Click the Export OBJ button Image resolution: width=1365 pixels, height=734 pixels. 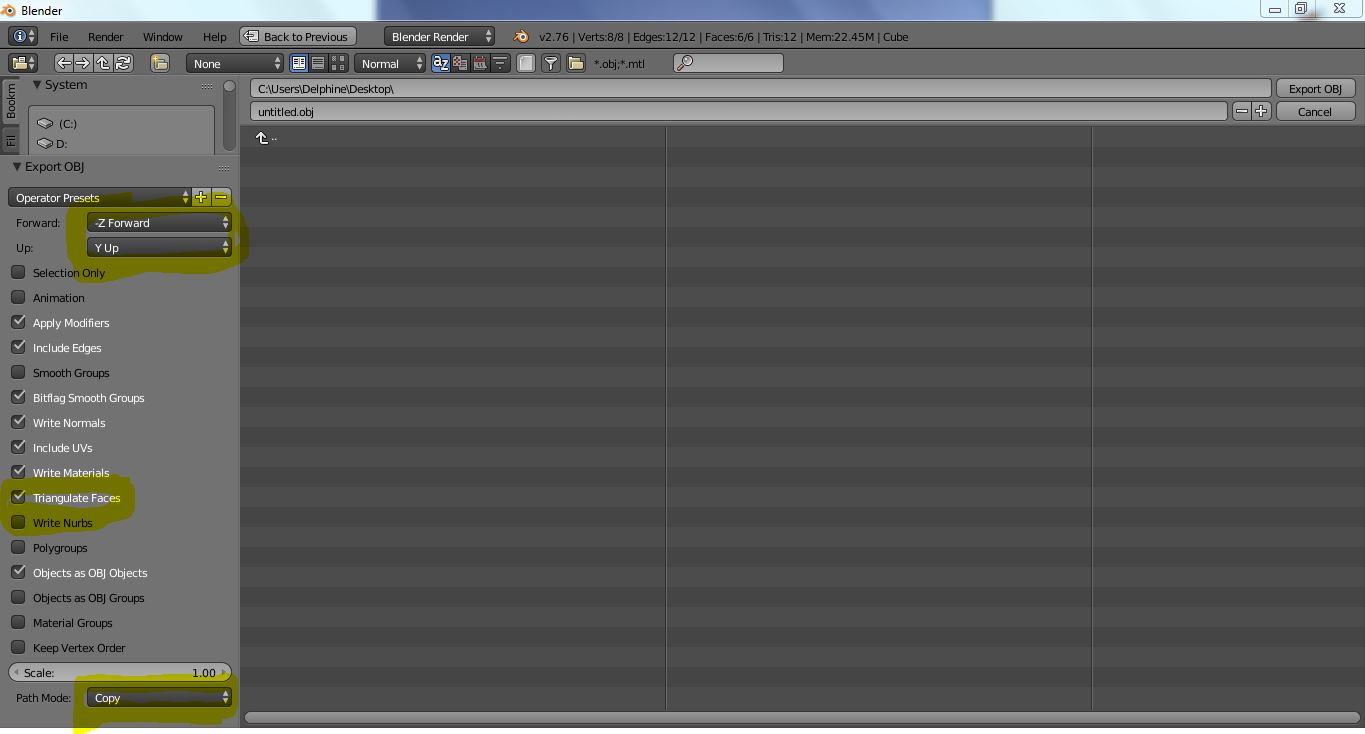pyautogui.click(x=1314, y=89)
